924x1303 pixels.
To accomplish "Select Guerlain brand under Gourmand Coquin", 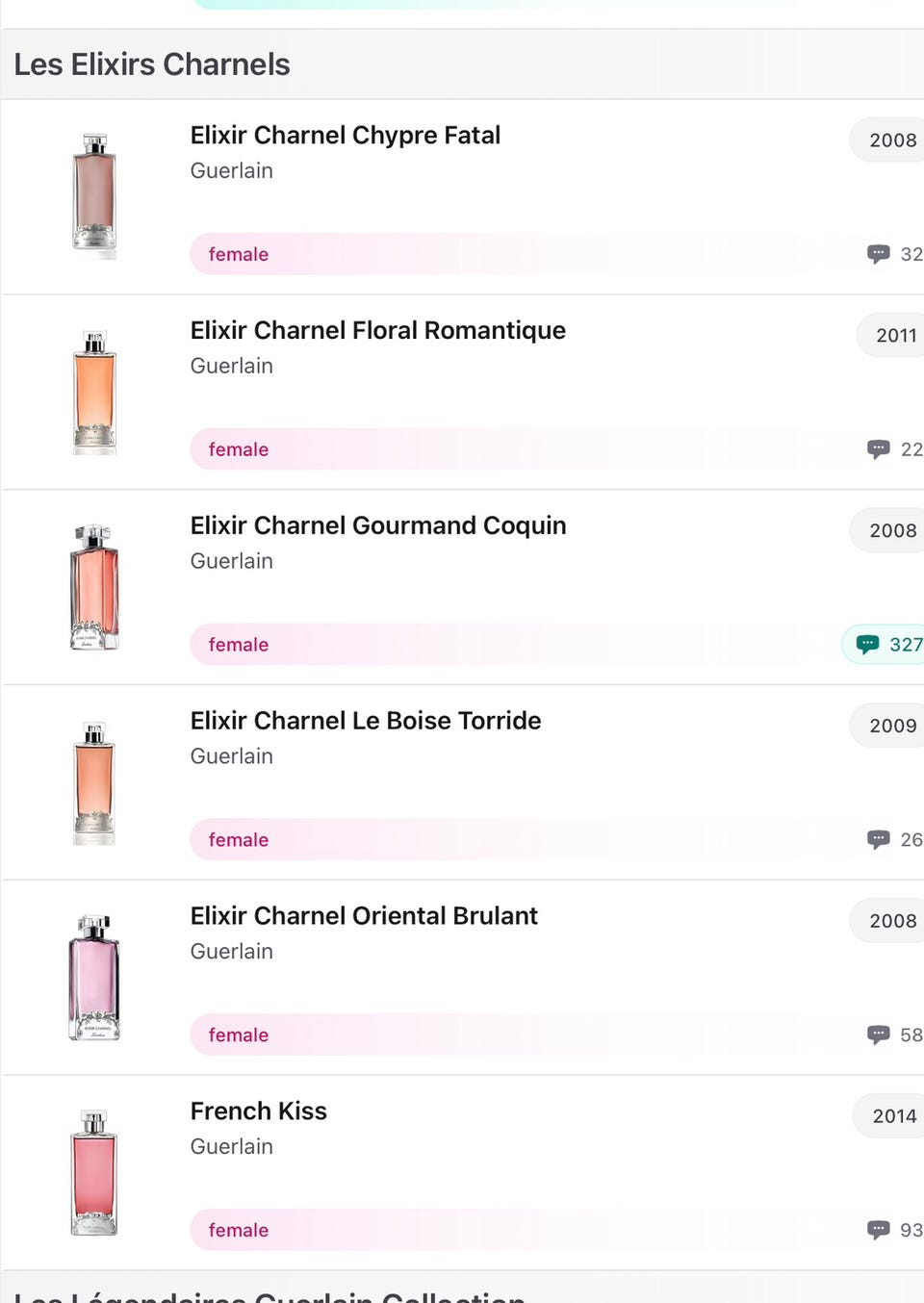I will click(231, 561).
